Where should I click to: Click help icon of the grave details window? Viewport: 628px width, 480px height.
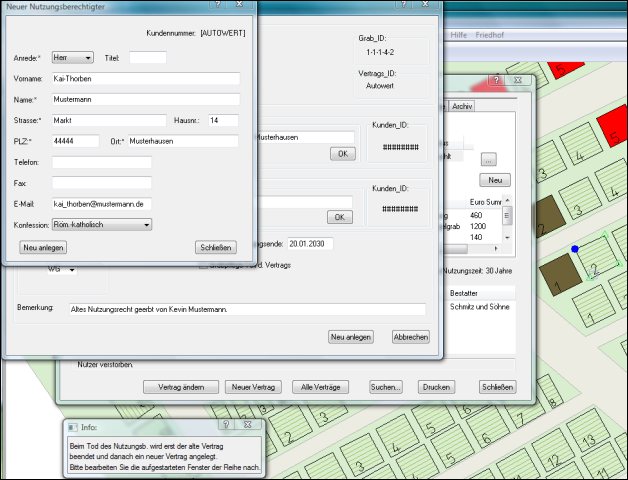tap(496, 80)
